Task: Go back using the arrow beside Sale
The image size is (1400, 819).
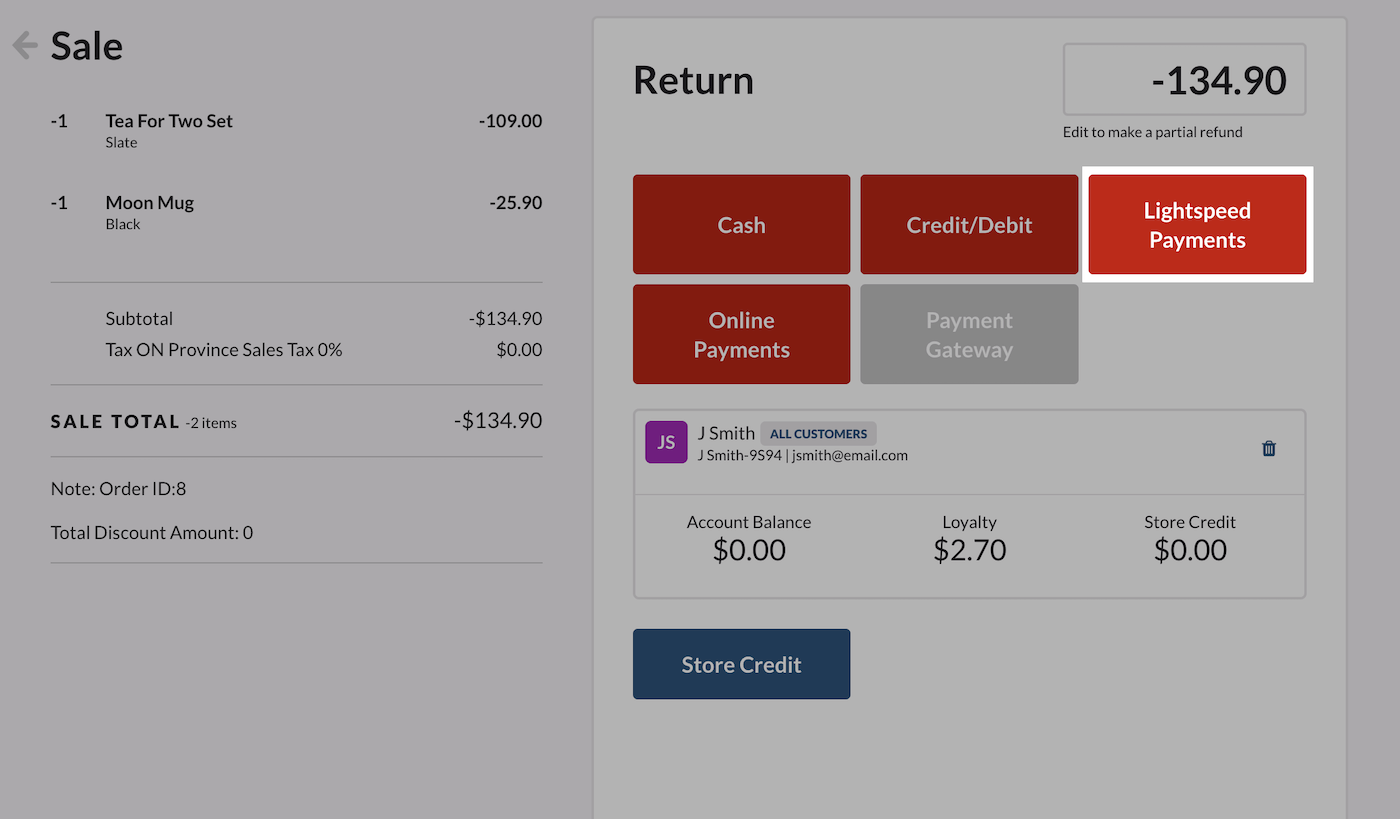Action: pos(25,46)
